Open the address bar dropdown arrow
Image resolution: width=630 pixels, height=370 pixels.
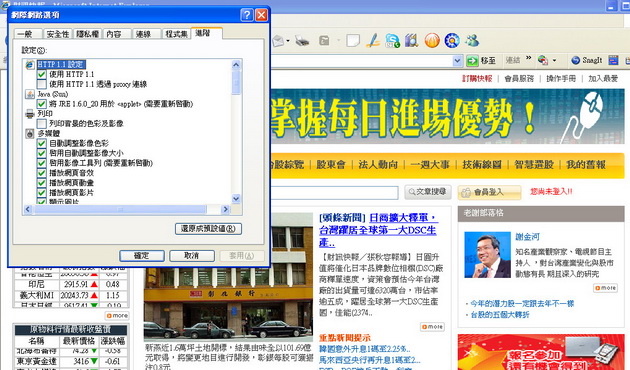point(457,61)
